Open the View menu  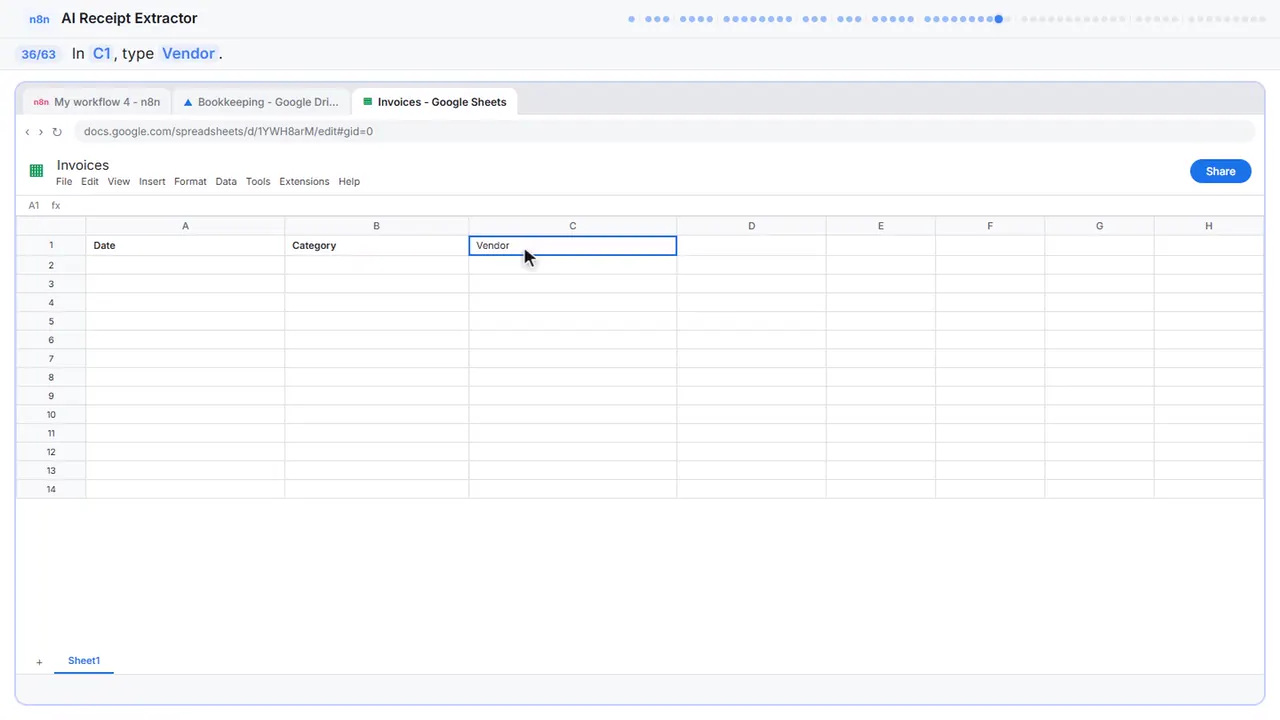coord(119,182)
